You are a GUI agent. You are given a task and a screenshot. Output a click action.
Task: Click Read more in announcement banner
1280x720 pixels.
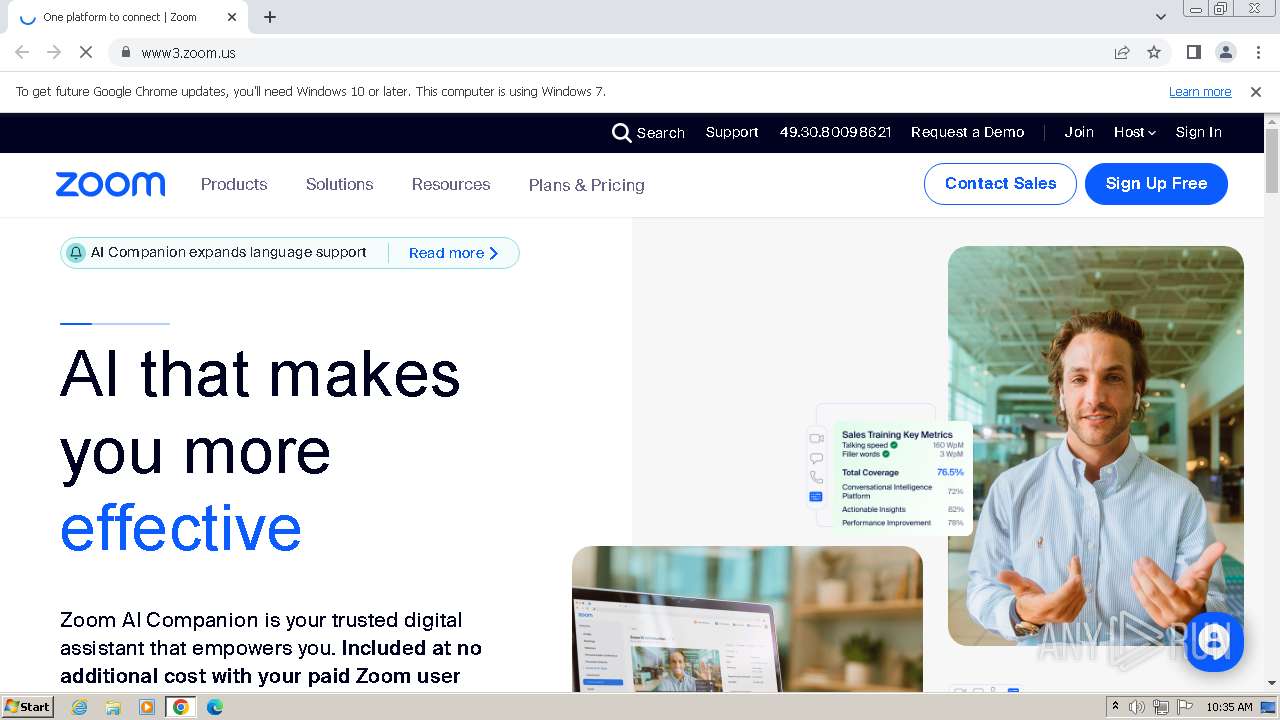point(453,253)
